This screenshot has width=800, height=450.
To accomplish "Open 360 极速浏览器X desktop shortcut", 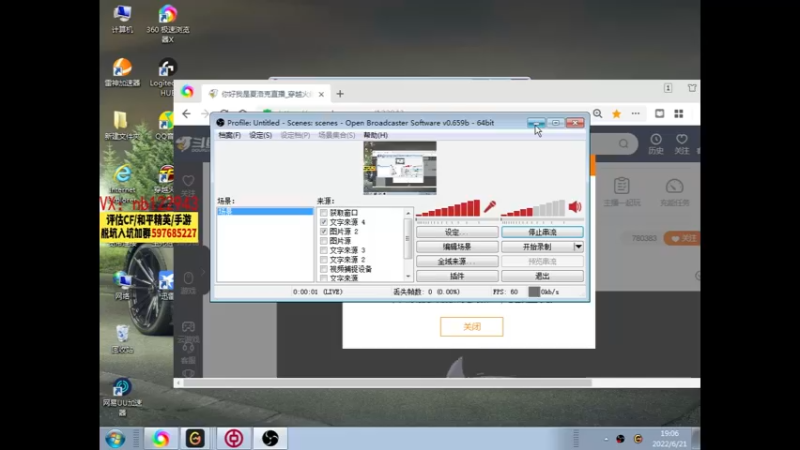I will point(168,23).
